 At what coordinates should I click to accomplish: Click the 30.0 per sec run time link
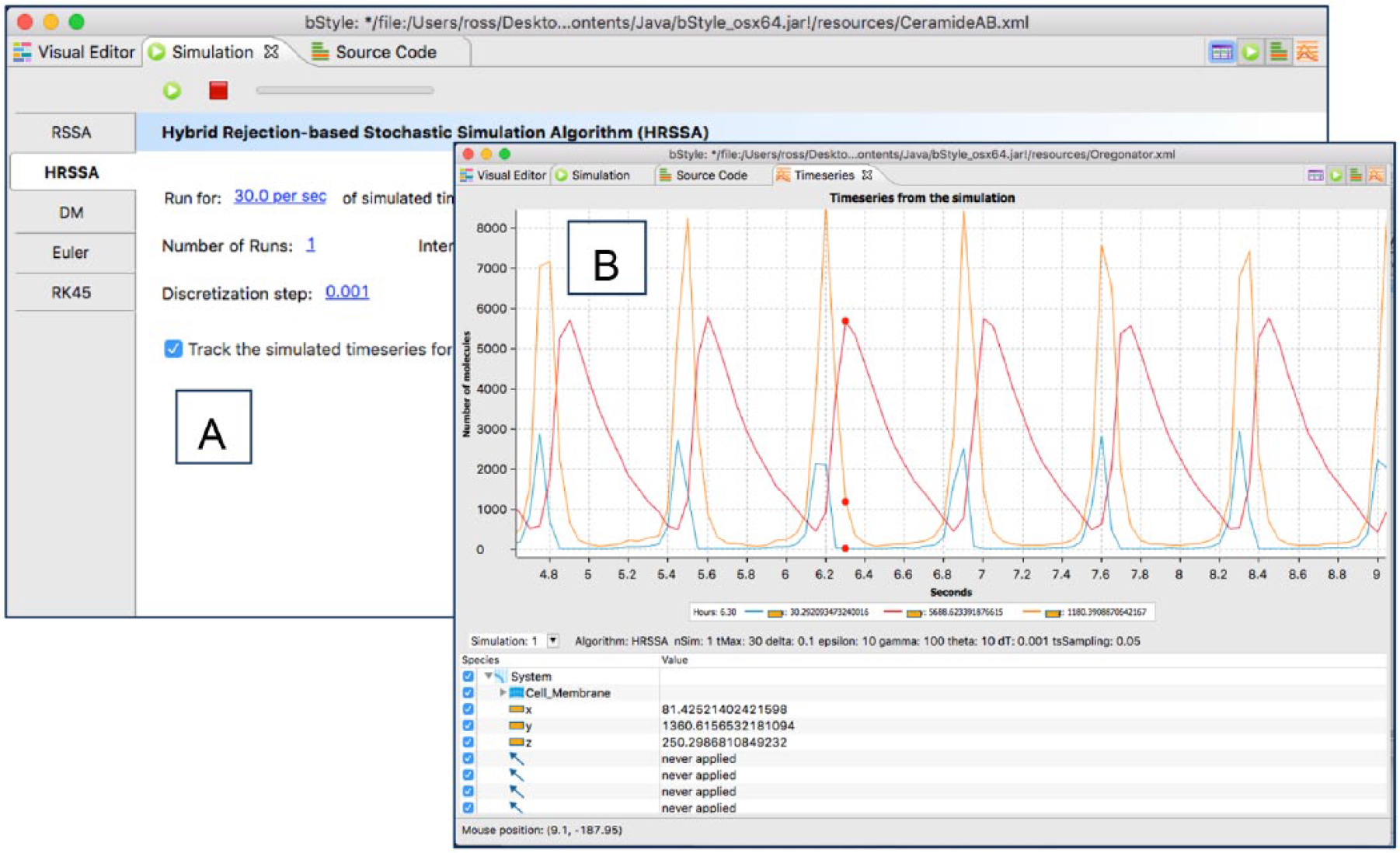click(280, 196)
